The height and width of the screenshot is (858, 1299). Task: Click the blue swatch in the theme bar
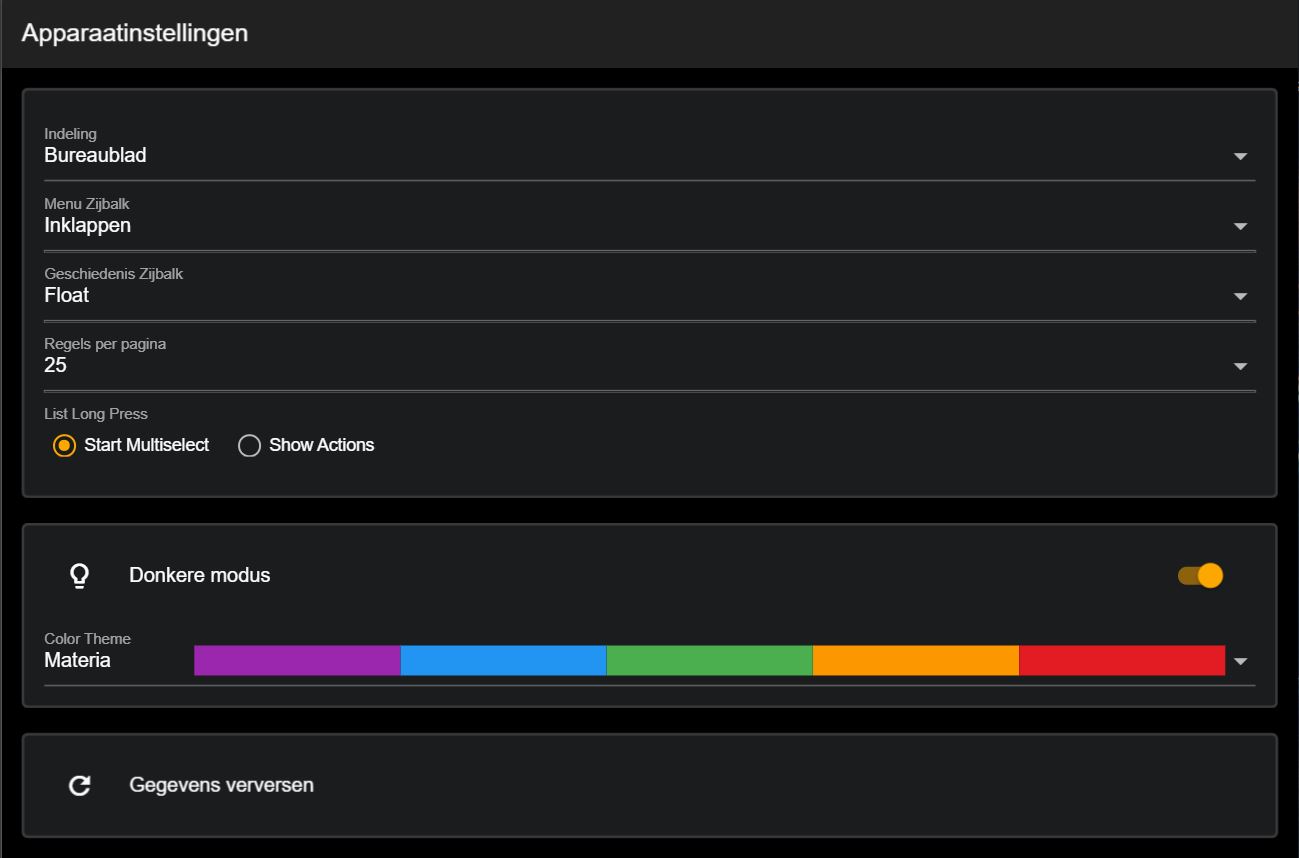[x=503, y=661]
